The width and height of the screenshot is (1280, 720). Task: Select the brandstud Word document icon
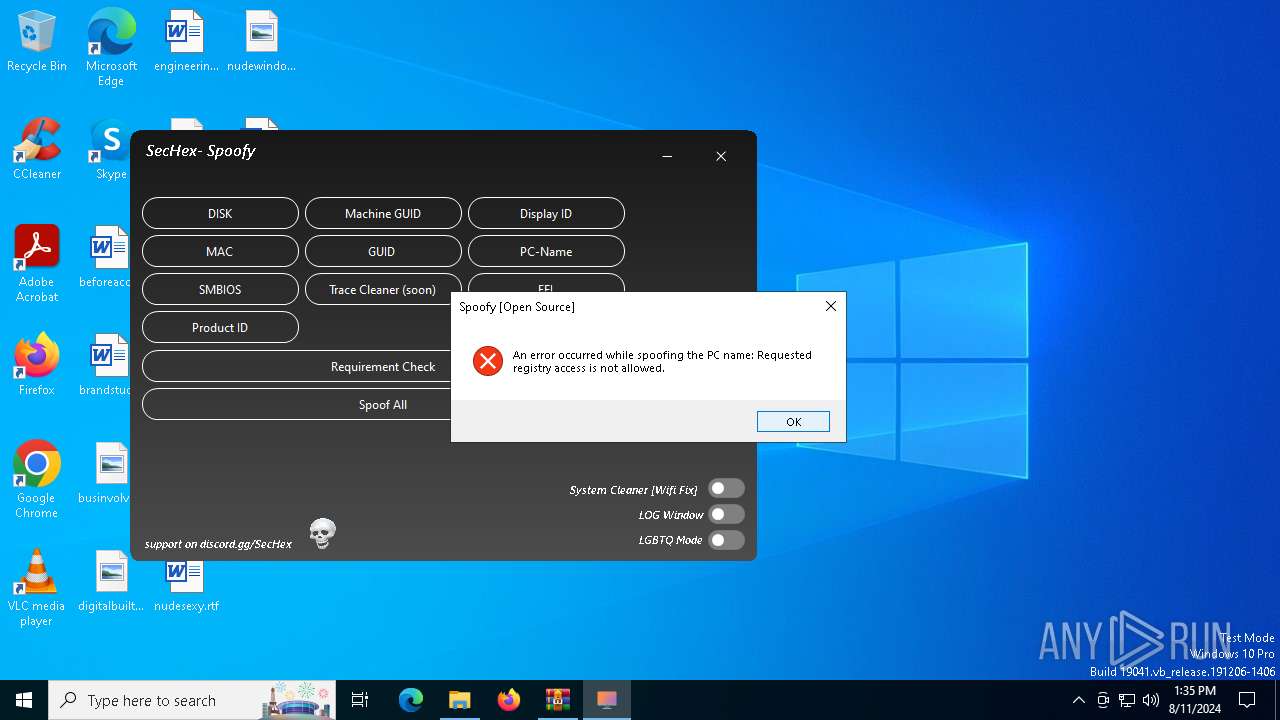[106, 366]
